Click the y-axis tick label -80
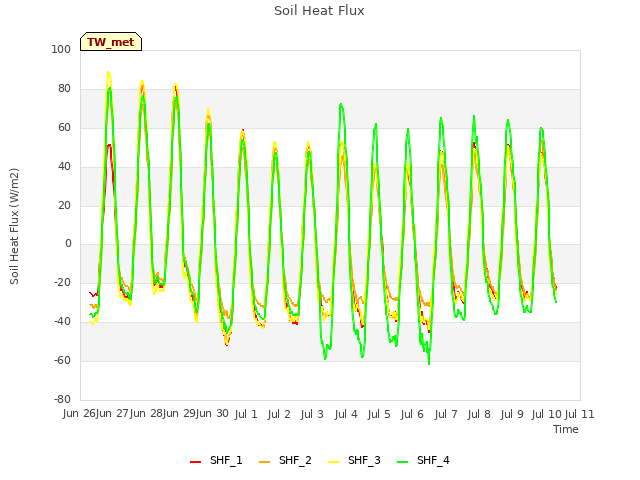 coord(62,399)
